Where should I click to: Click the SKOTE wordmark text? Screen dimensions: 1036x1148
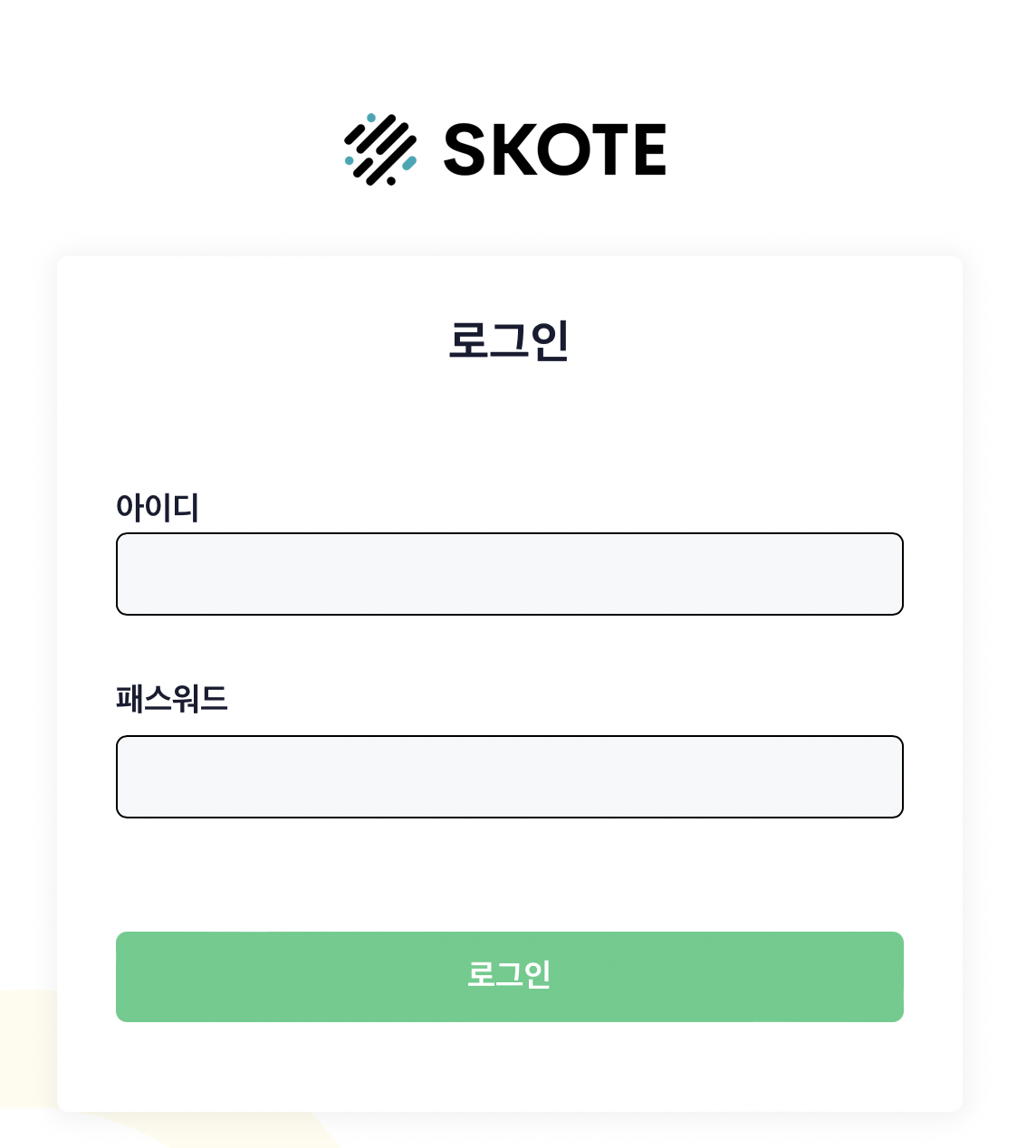coord(554,150)
